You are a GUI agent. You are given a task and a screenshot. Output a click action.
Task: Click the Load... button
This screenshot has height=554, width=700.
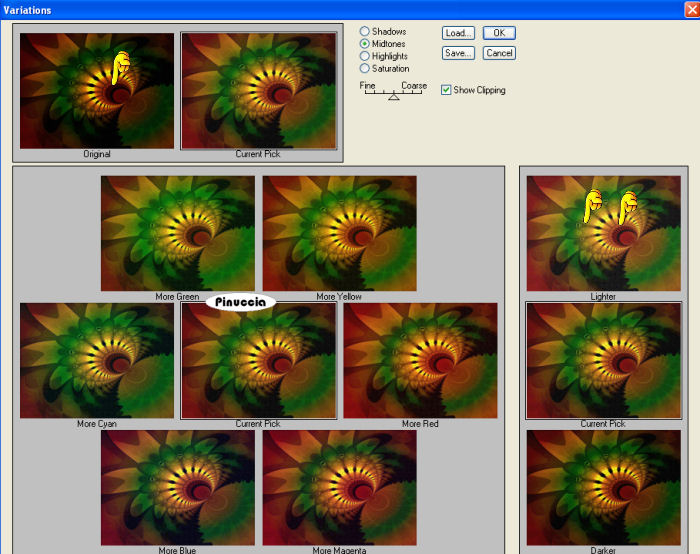coord(458,33)
